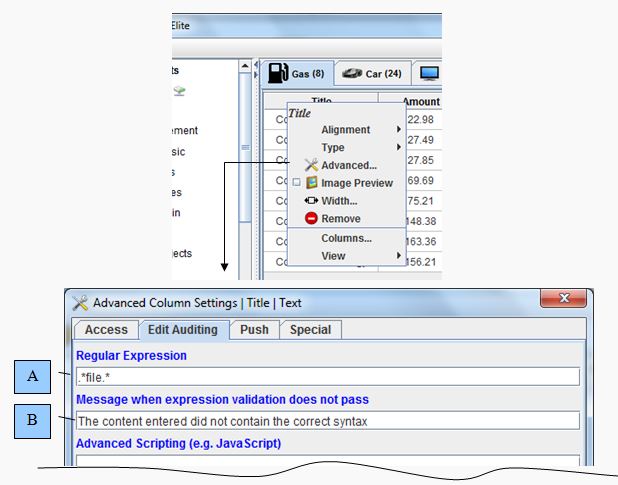618x485 pixels.
Task: Select the Special tab
Action: click(x=310, y=329)
